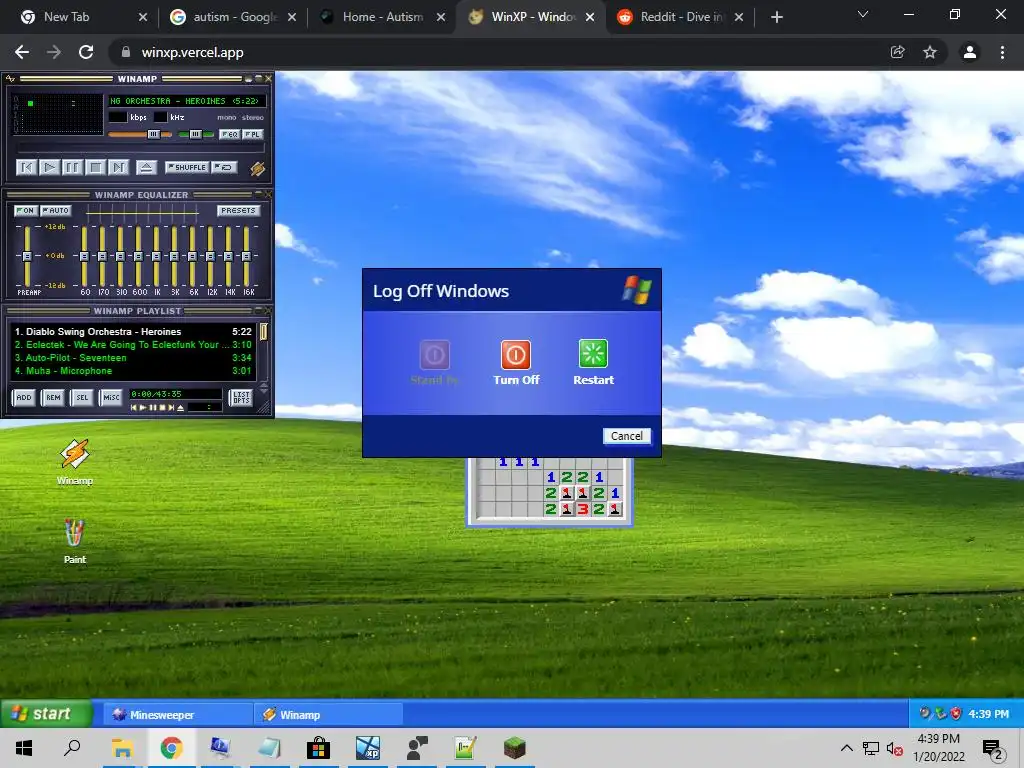The height and width of the screenshot is (768, 1024).
Task: Switch to New Tab browser tab
Action: click(82, 17)
